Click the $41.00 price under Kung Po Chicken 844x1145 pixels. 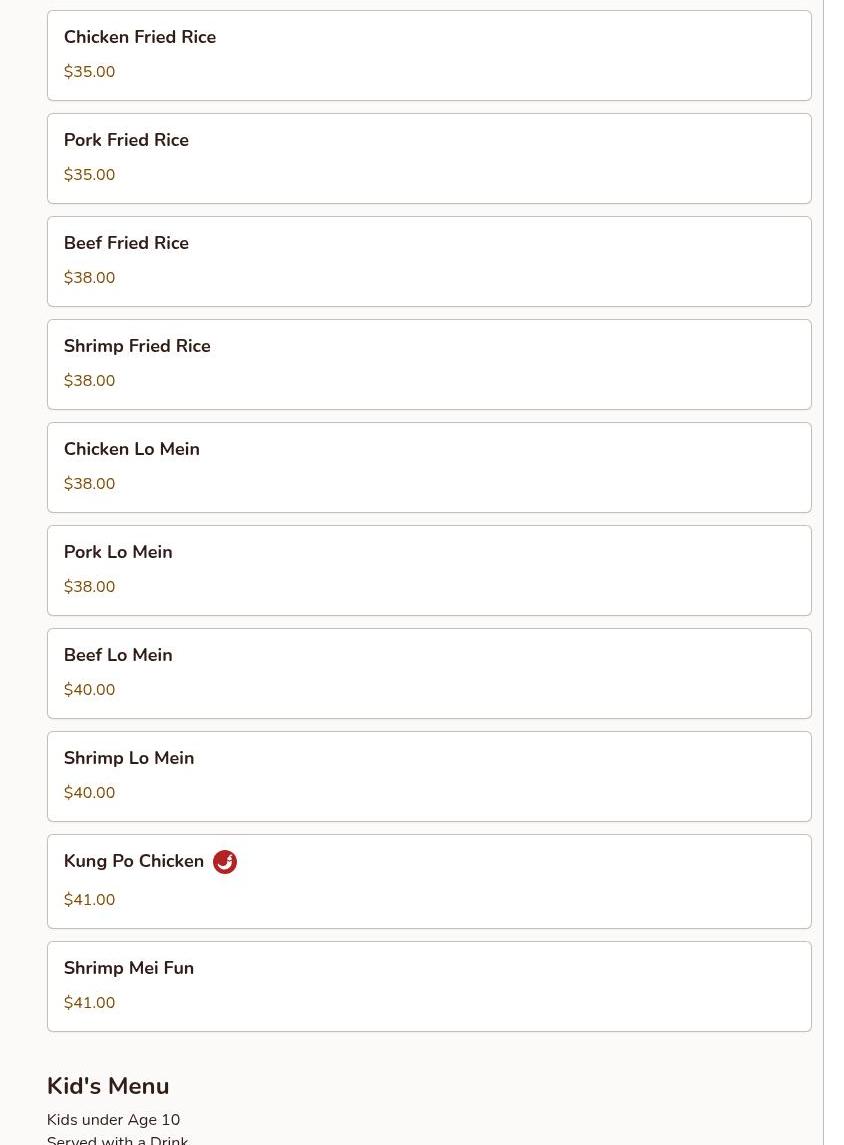[x=89, y=900]
